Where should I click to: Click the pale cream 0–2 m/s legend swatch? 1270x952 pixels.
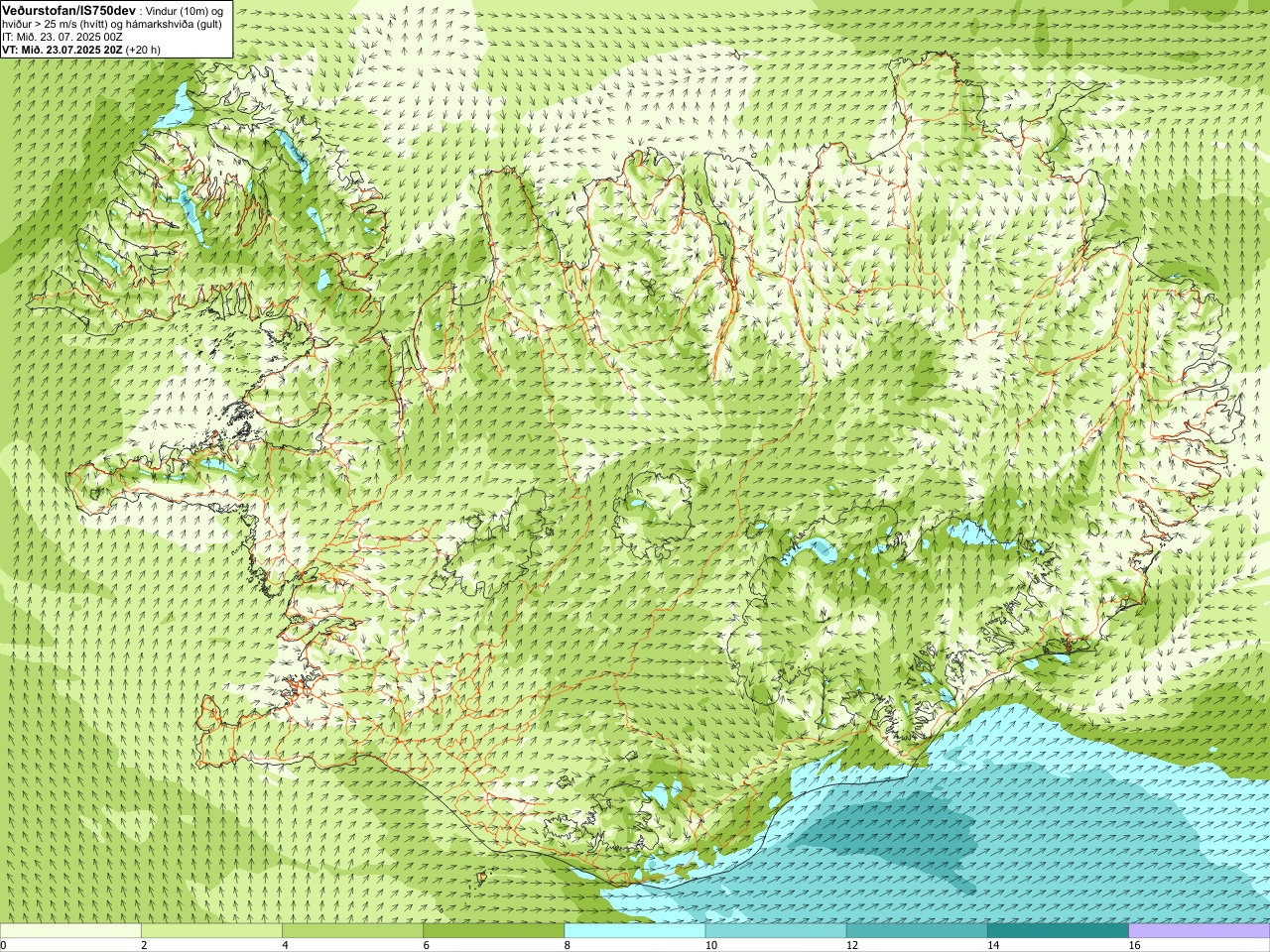(70, 930)
